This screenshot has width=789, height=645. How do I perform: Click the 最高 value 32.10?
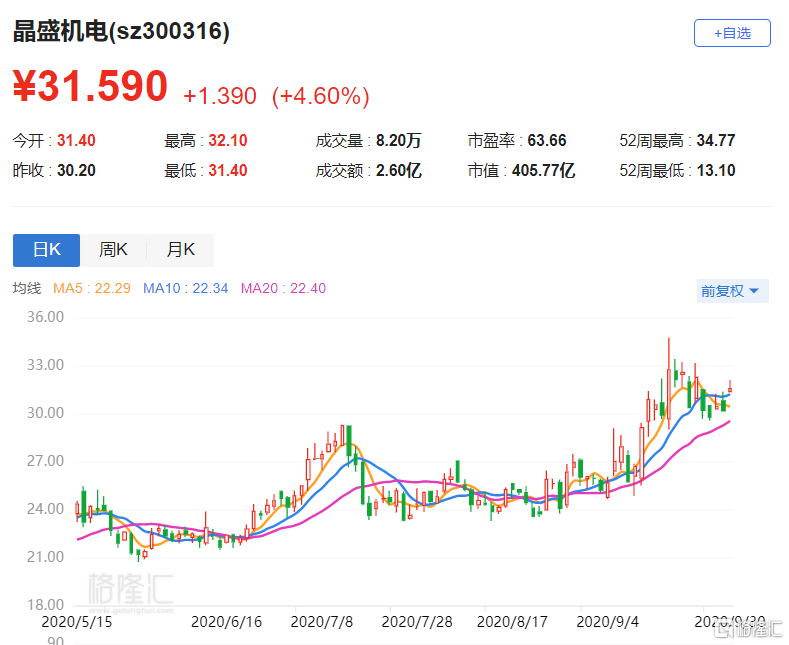point(228,140)
